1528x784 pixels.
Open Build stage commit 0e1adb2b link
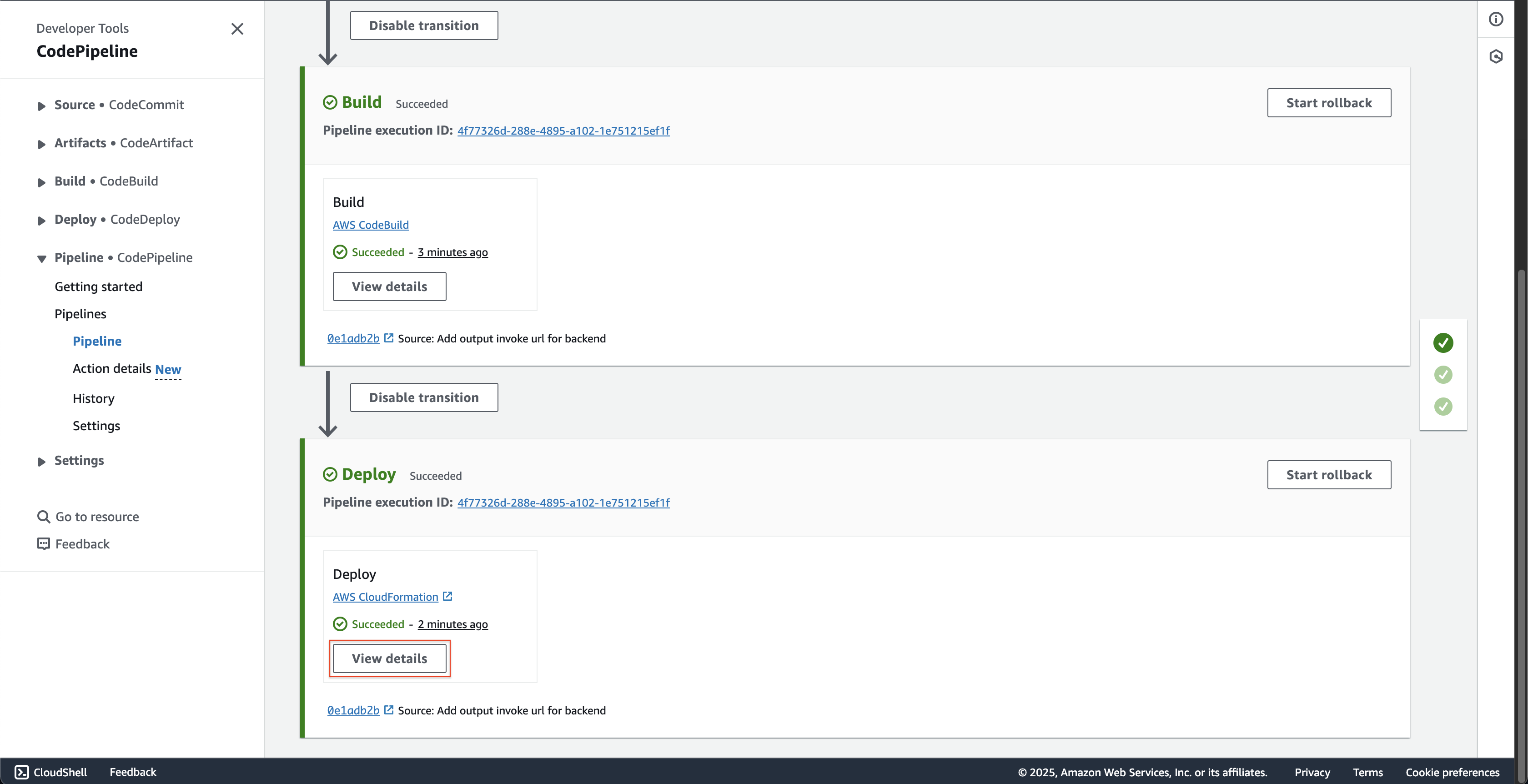353,338
